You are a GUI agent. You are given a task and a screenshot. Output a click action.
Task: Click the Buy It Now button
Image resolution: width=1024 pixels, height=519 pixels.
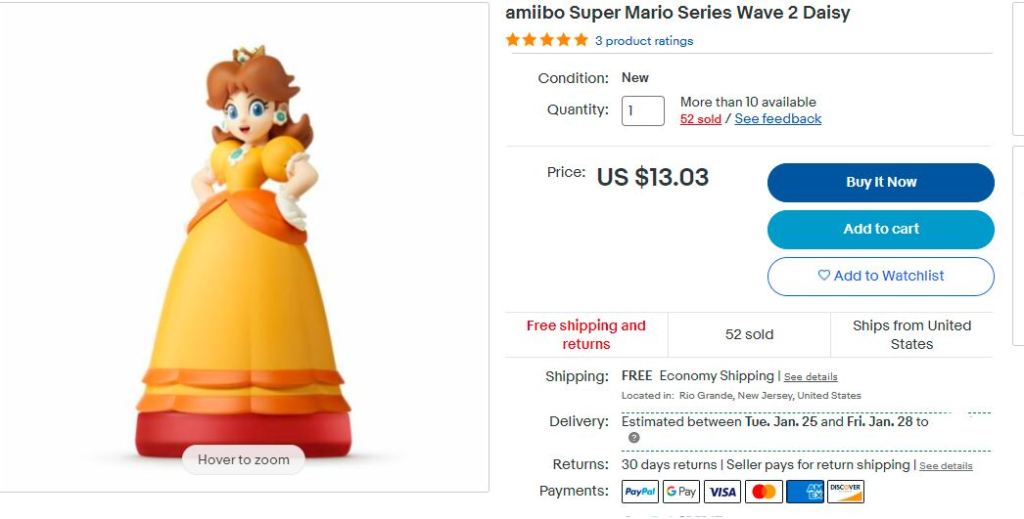point(880,182)
